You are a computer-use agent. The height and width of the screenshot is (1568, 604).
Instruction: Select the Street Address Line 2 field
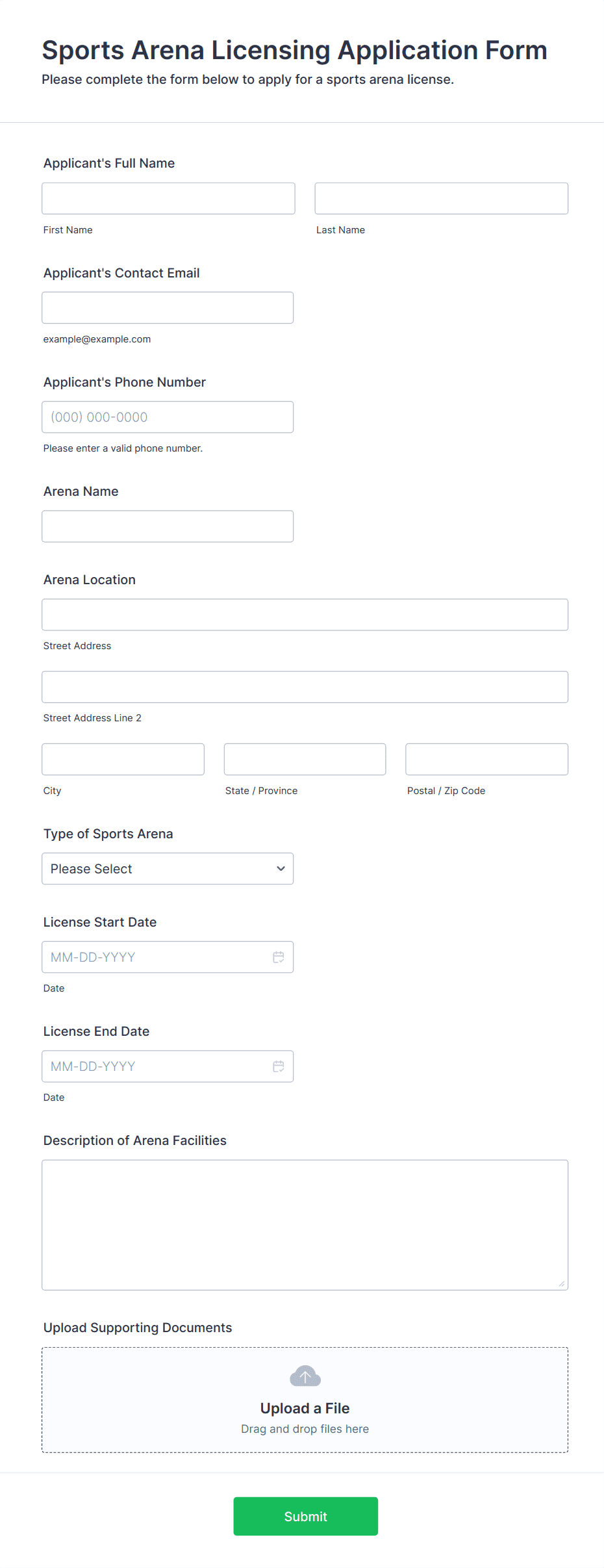[x=305, y=687]
